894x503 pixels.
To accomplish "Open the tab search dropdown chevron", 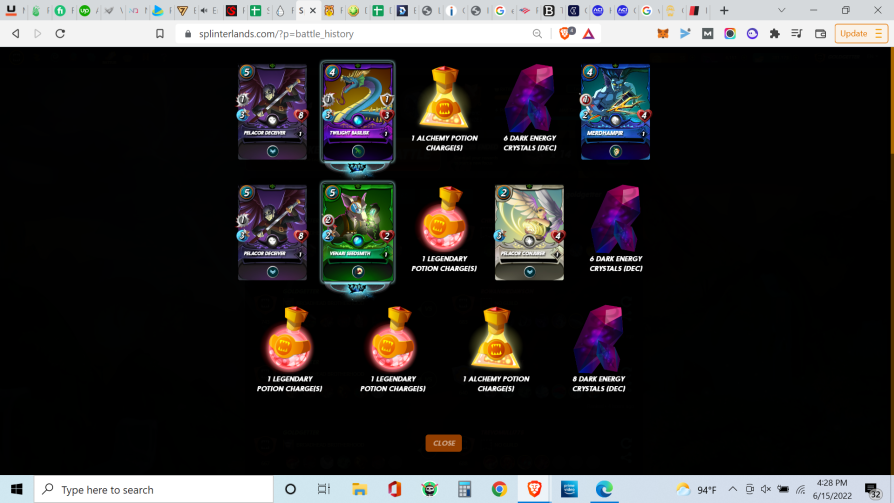I will coord(782,10).
